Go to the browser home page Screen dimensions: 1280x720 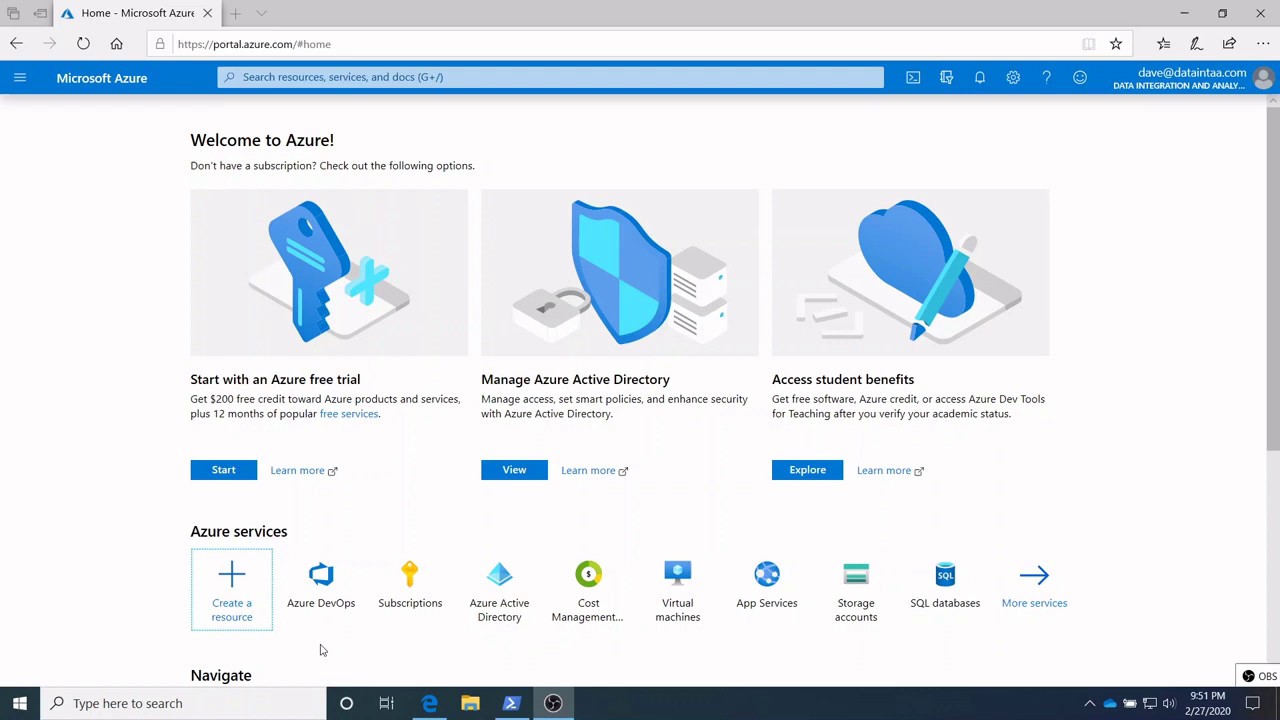click(x=117, y=44)
